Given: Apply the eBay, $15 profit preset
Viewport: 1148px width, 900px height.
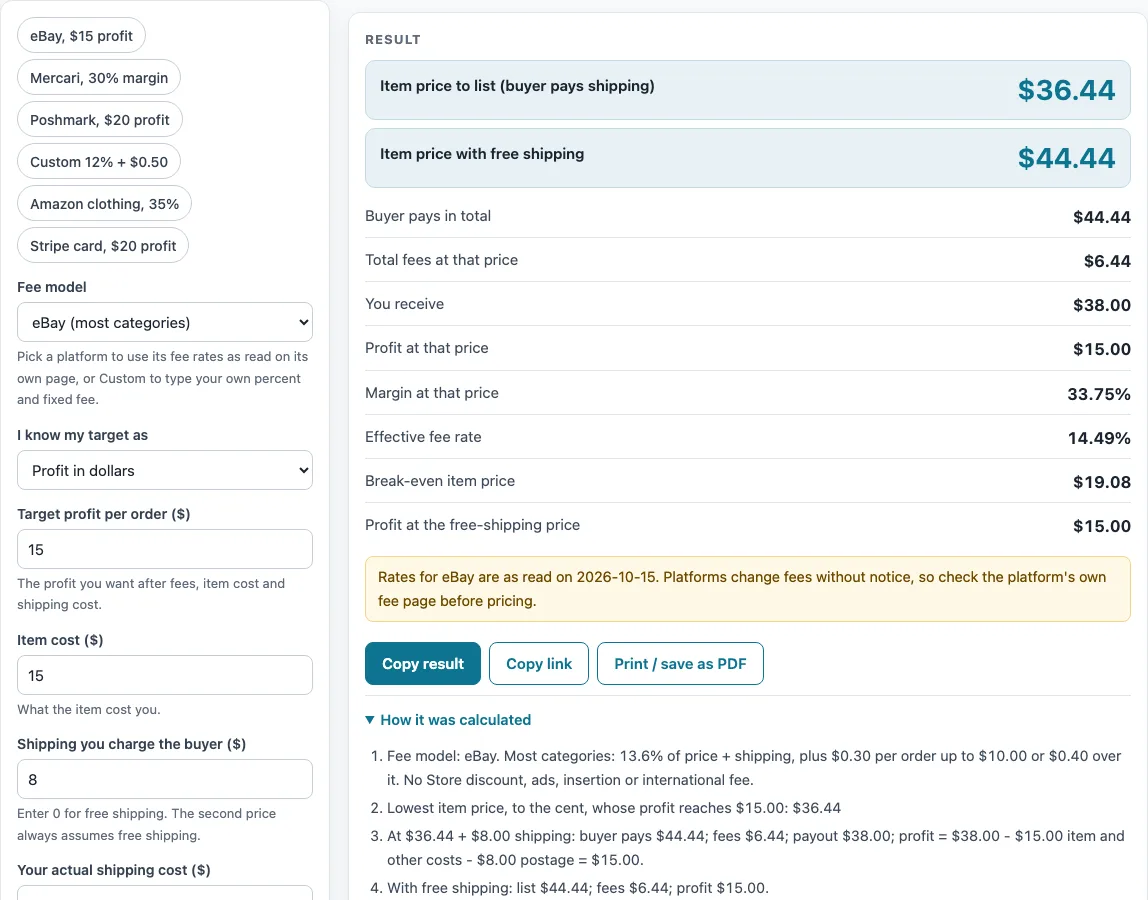Looking at the screenshot, I should pos(81,36).
